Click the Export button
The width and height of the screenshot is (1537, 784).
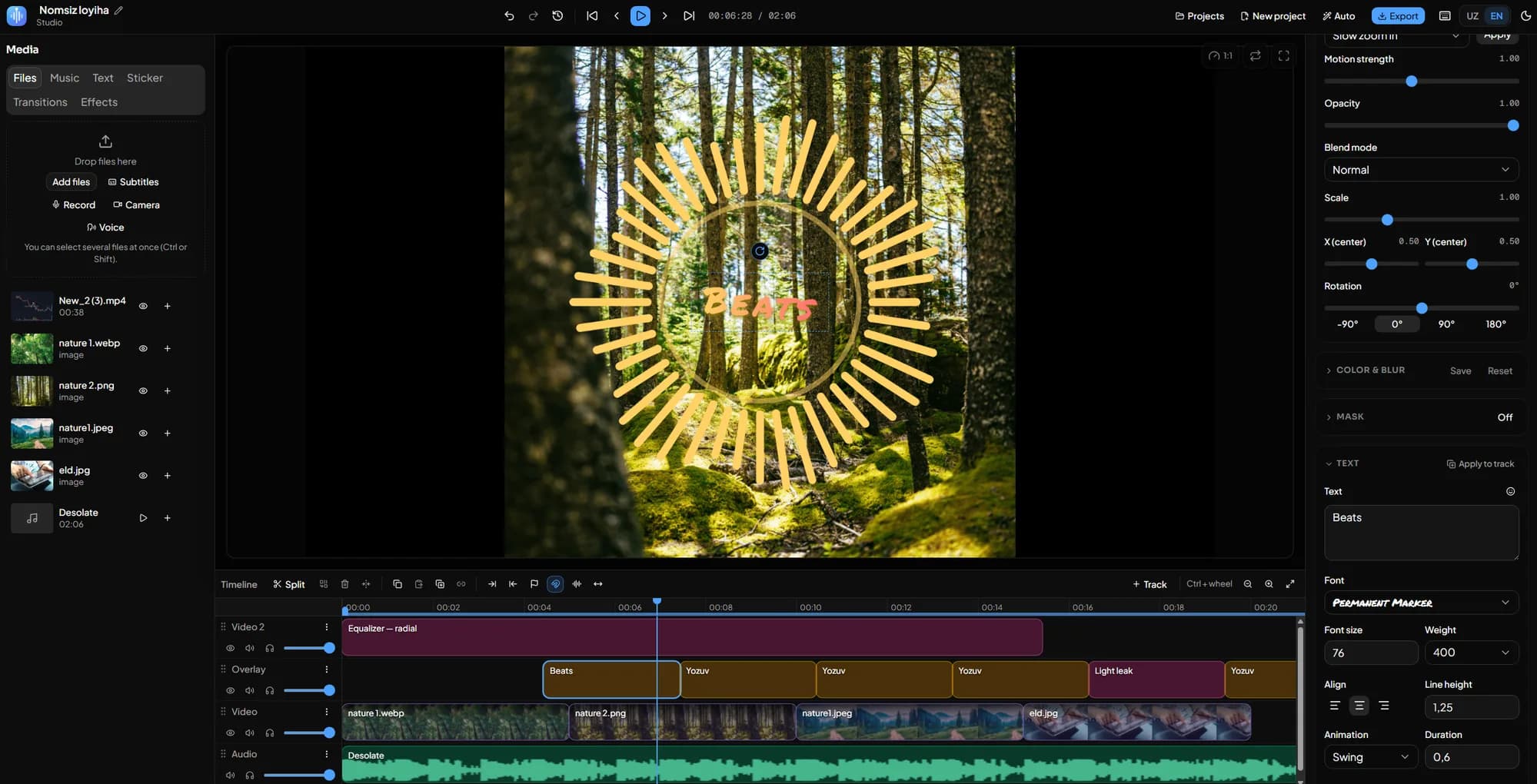(1398, 15)
